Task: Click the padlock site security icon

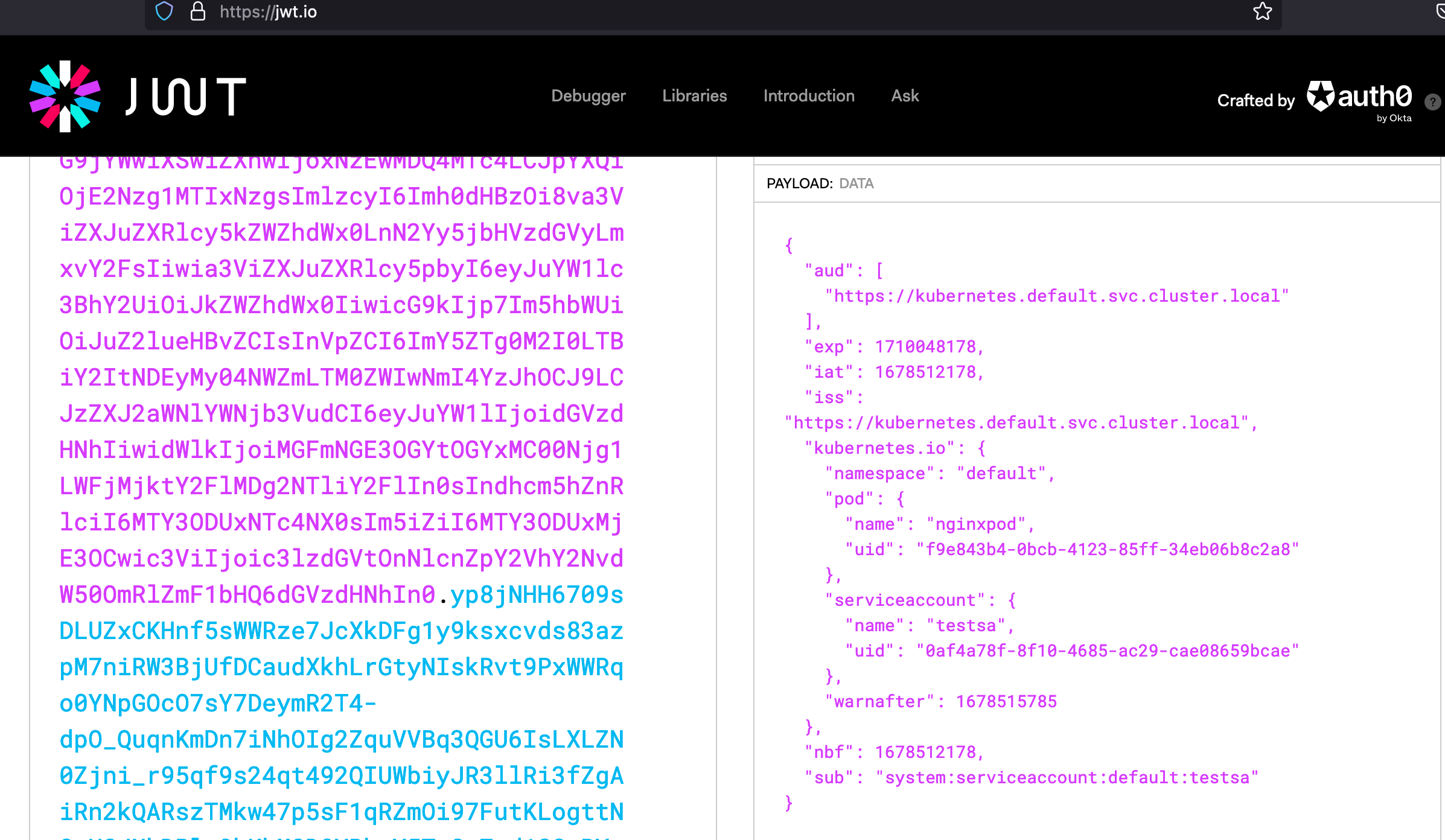Action: coord(198,11)
